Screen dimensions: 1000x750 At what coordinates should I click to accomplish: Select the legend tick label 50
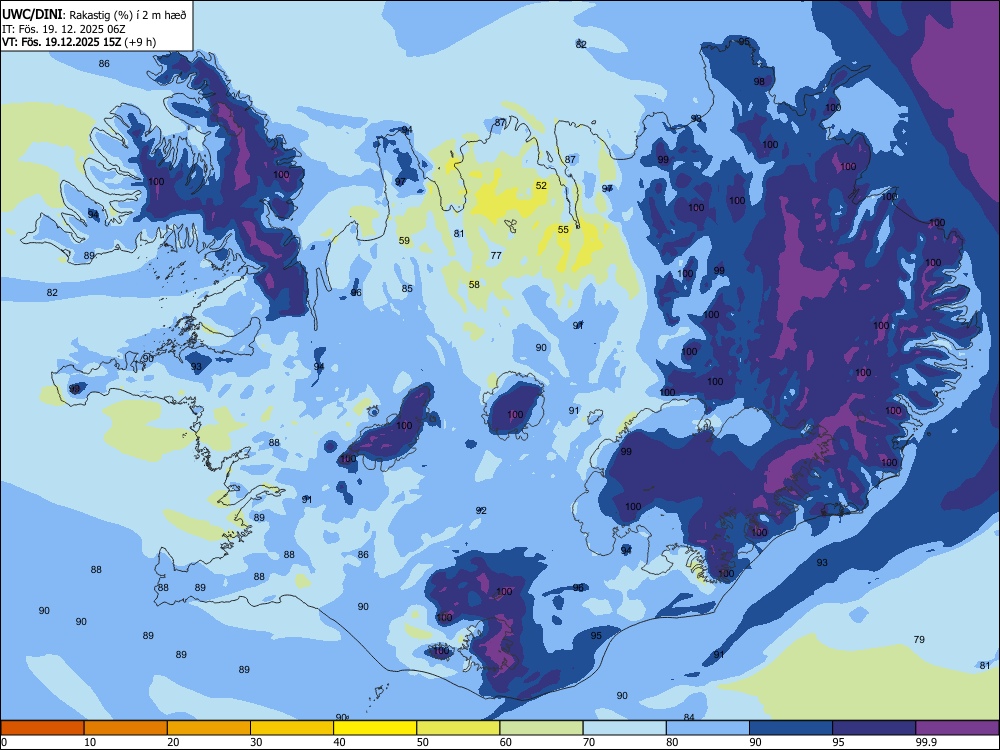[x=423, y=742]
